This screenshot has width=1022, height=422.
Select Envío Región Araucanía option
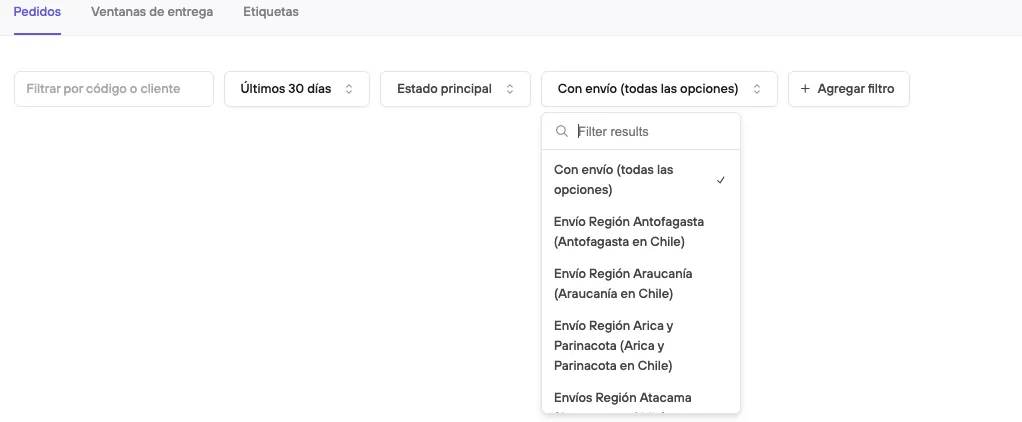[641, 283]
